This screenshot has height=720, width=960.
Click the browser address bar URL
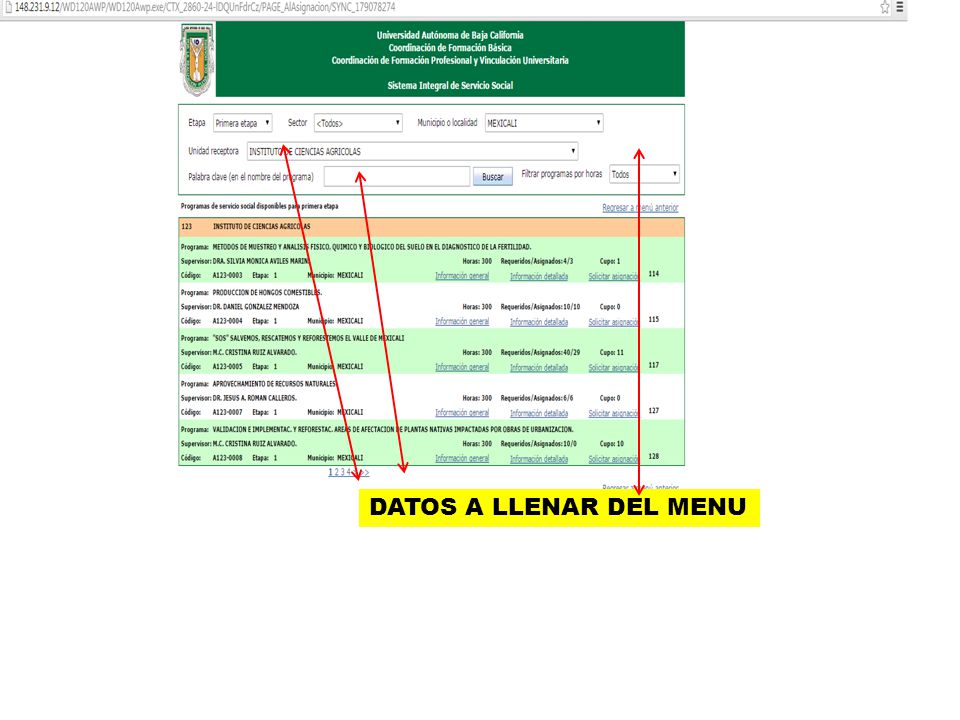pos(205,7)
